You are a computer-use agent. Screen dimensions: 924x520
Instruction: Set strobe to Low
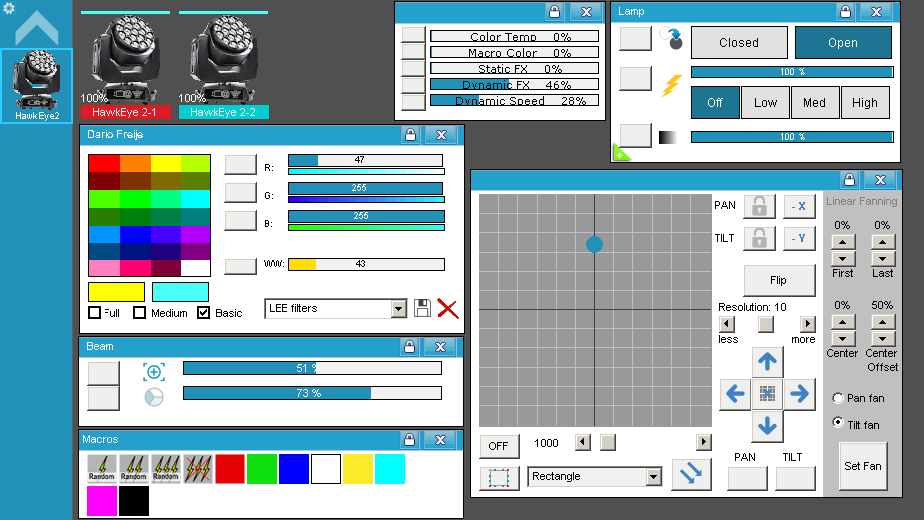point(765,103)
